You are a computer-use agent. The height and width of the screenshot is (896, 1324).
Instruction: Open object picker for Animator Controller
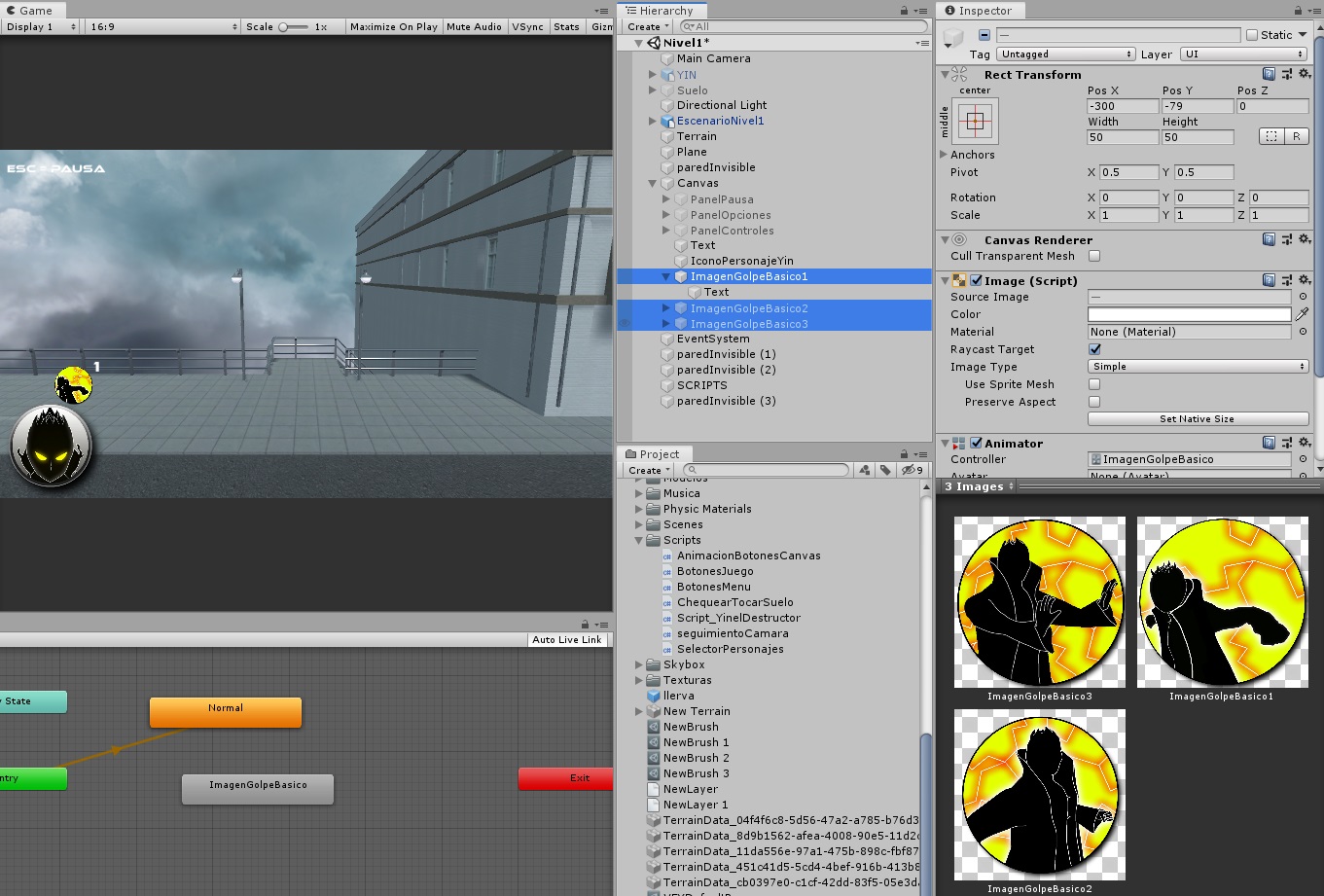pyautogui.click(x=1303, y=459)
